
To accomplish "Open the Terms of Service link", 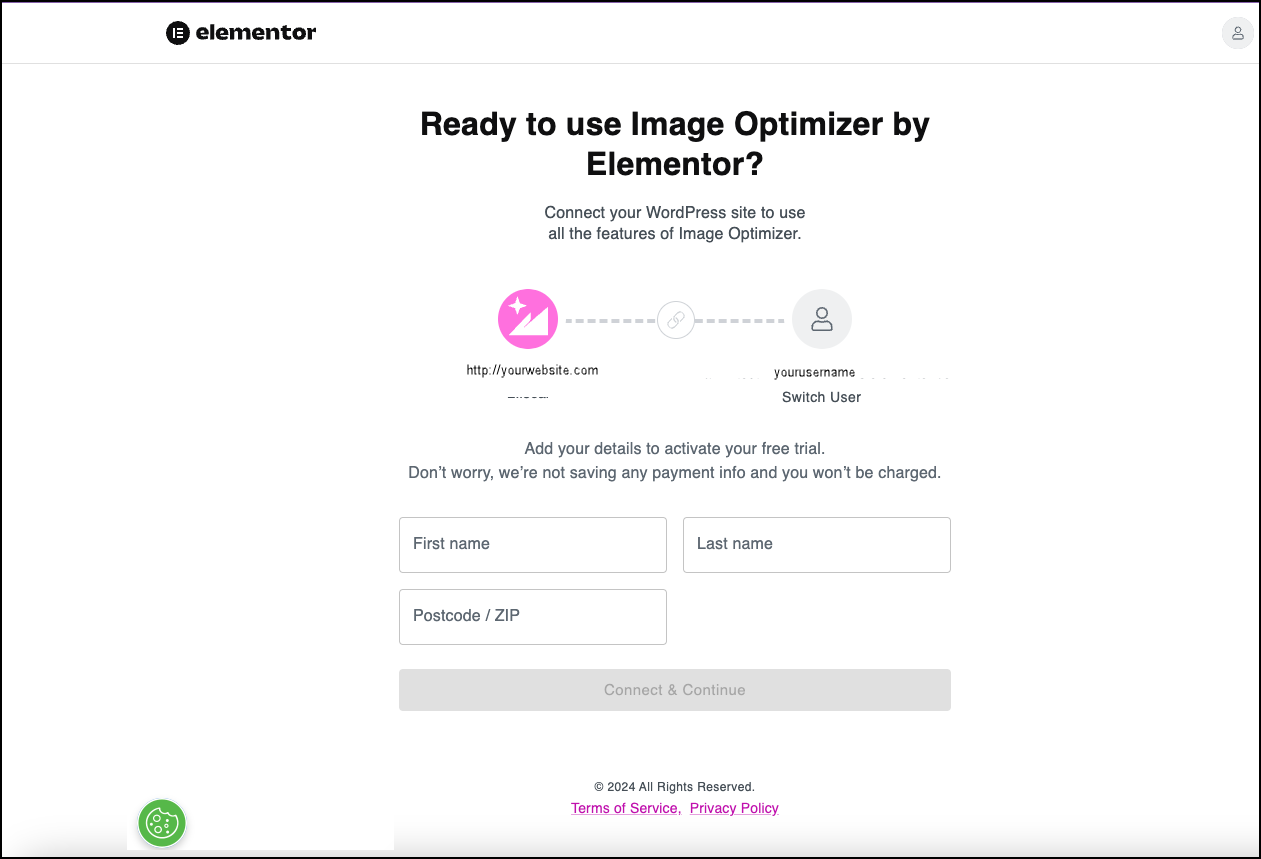I will tap(626, 808).
